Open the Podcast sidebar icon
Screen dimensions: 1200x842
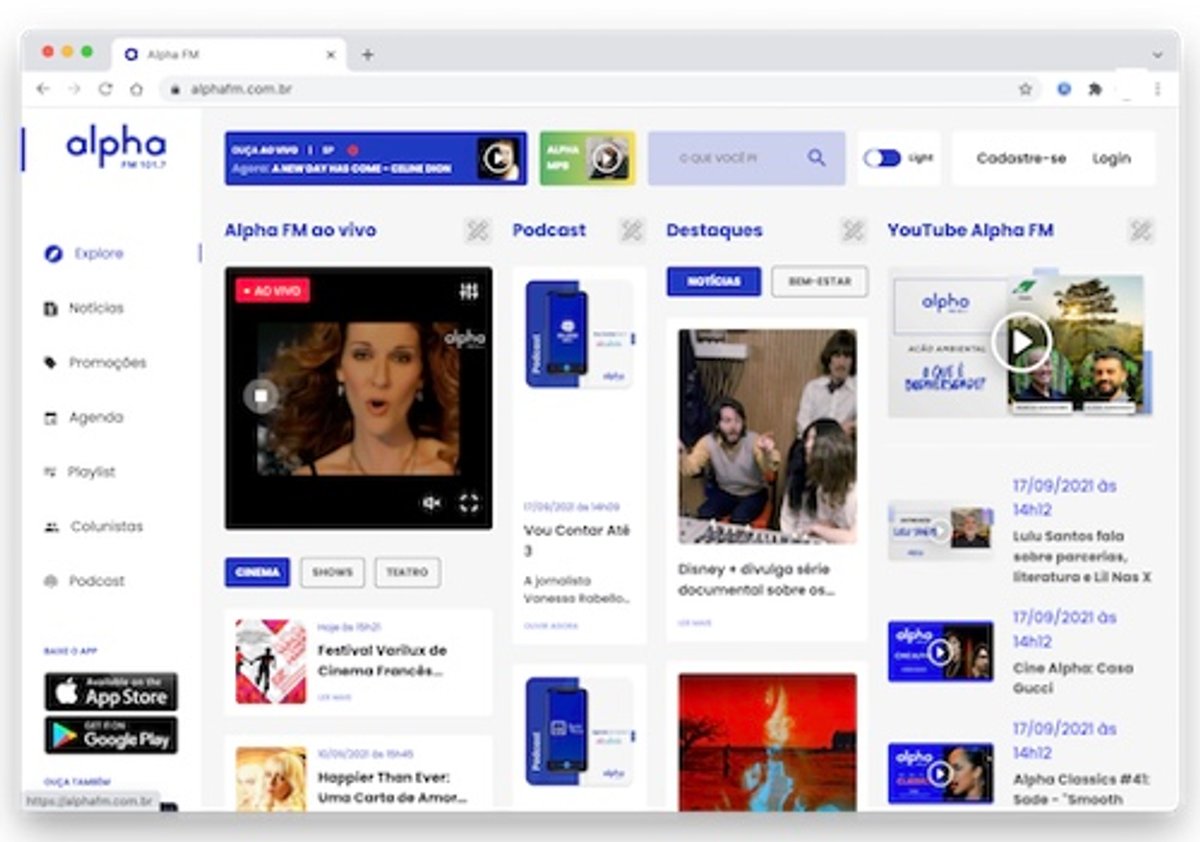click(x=51, y=581)
